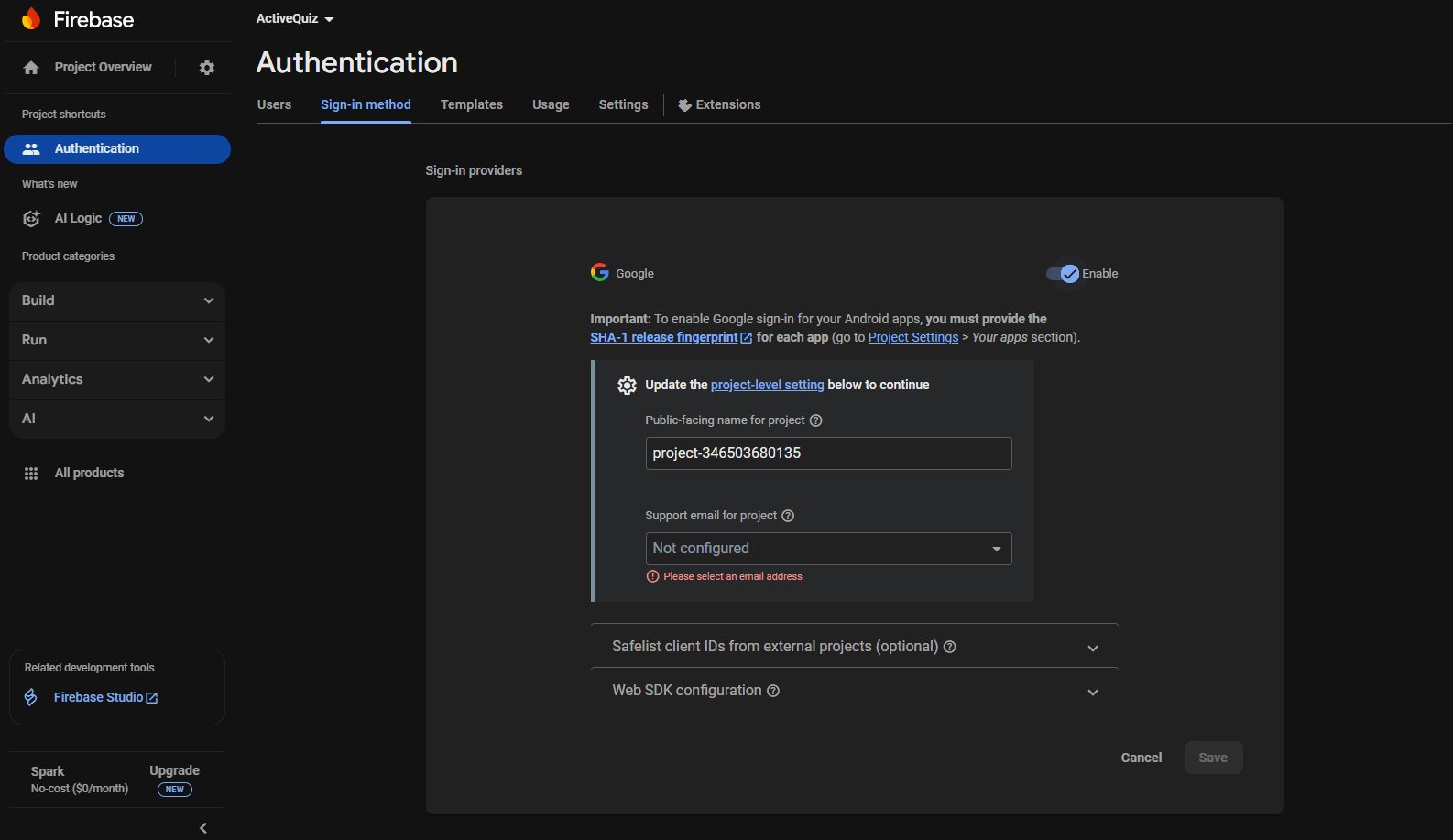Expand the AI category
This screenshot has height=840, width=1453.
click(x=117, y=419)
